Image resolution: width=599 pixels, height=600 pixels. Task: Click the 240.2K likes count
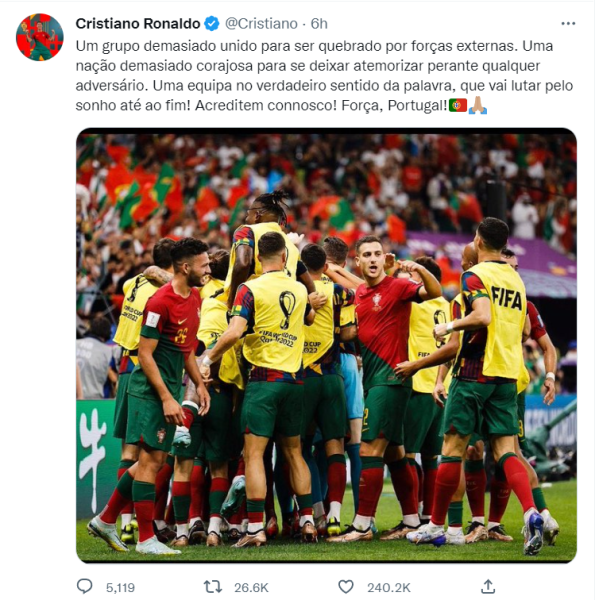[x=388, y=587]
